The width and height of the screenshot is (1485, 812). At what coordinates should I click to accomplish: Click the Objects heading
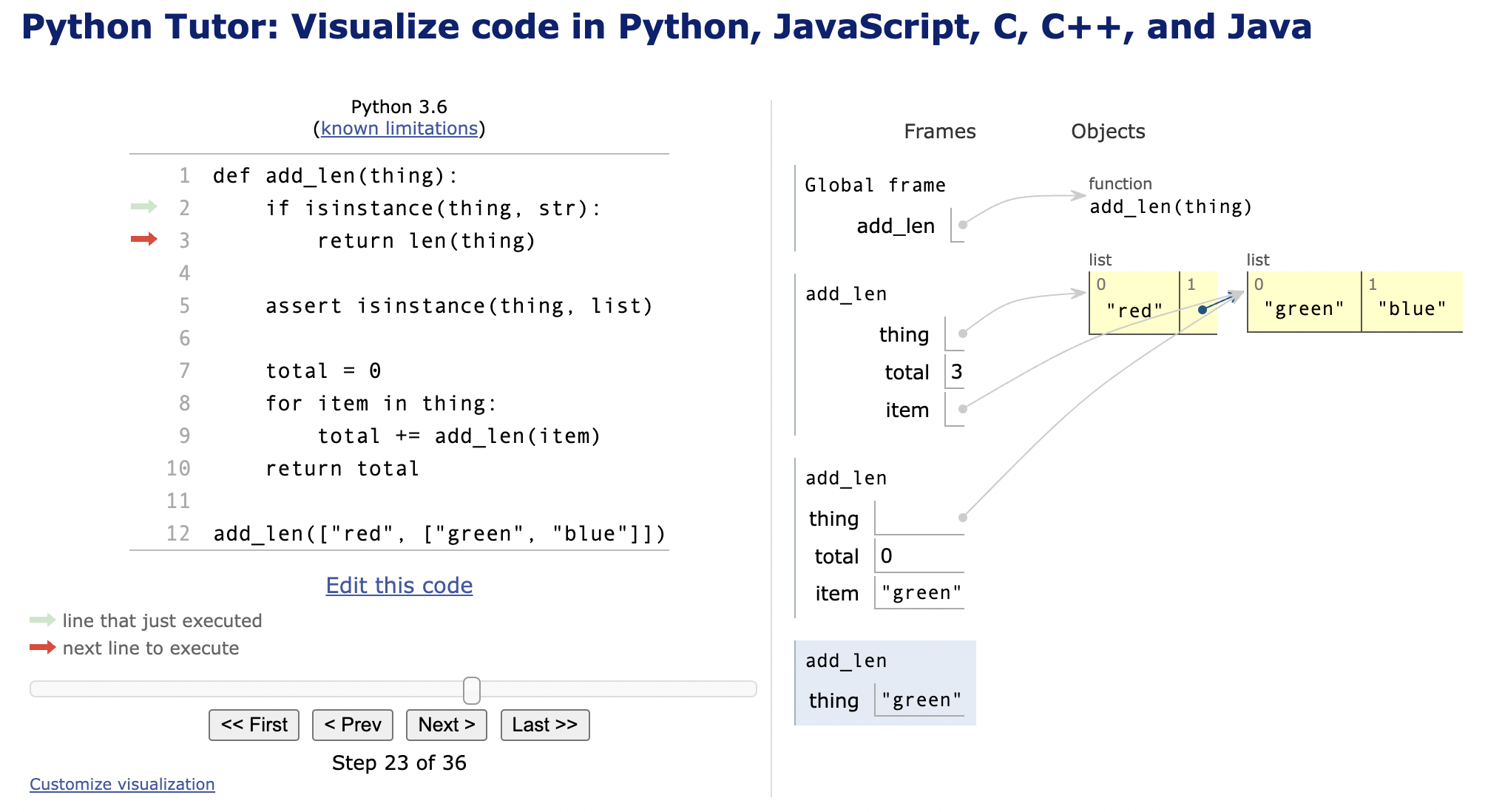[x=1108, y=132]
